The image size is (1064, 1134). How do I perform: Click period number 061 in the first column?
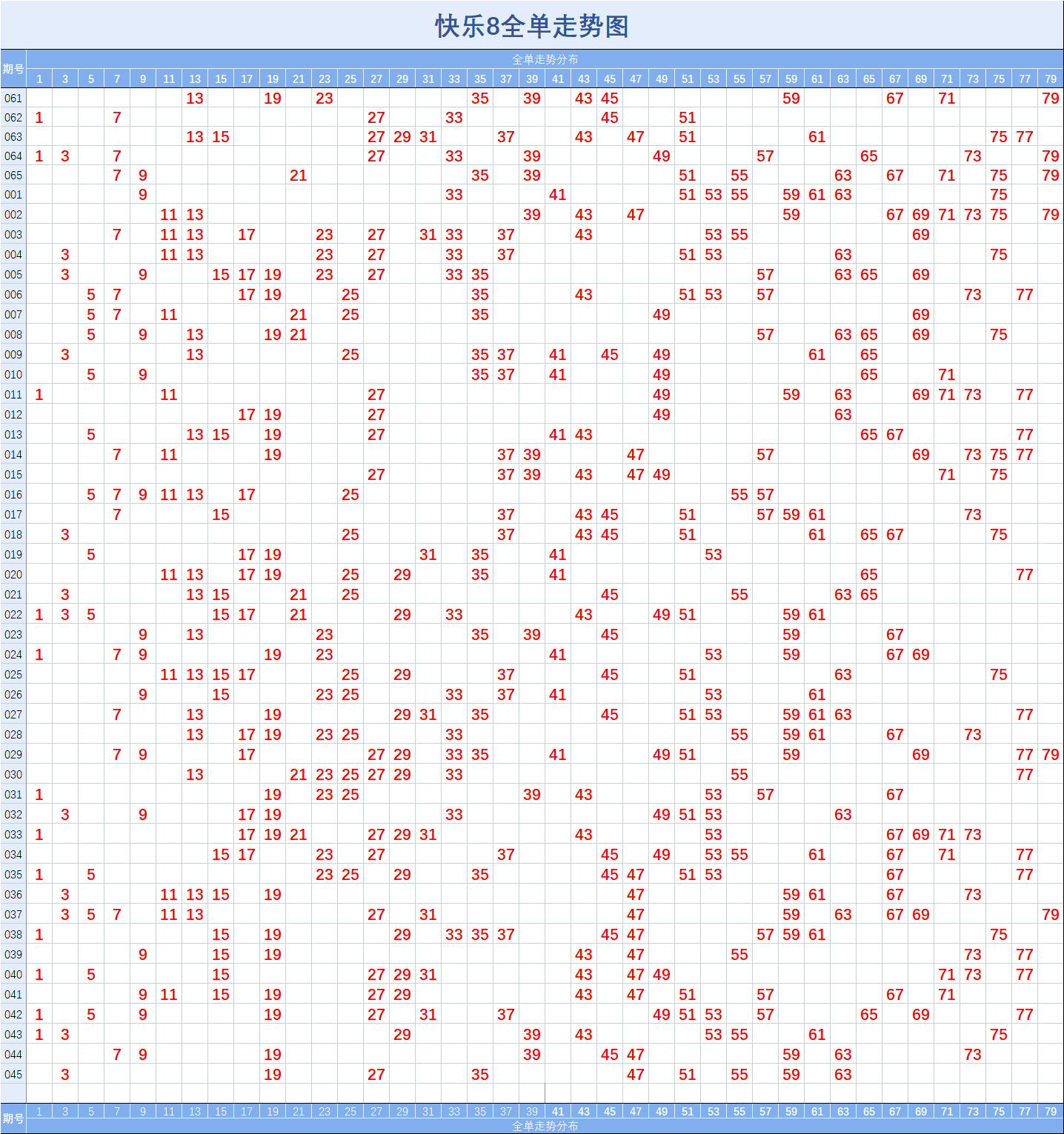13,99
